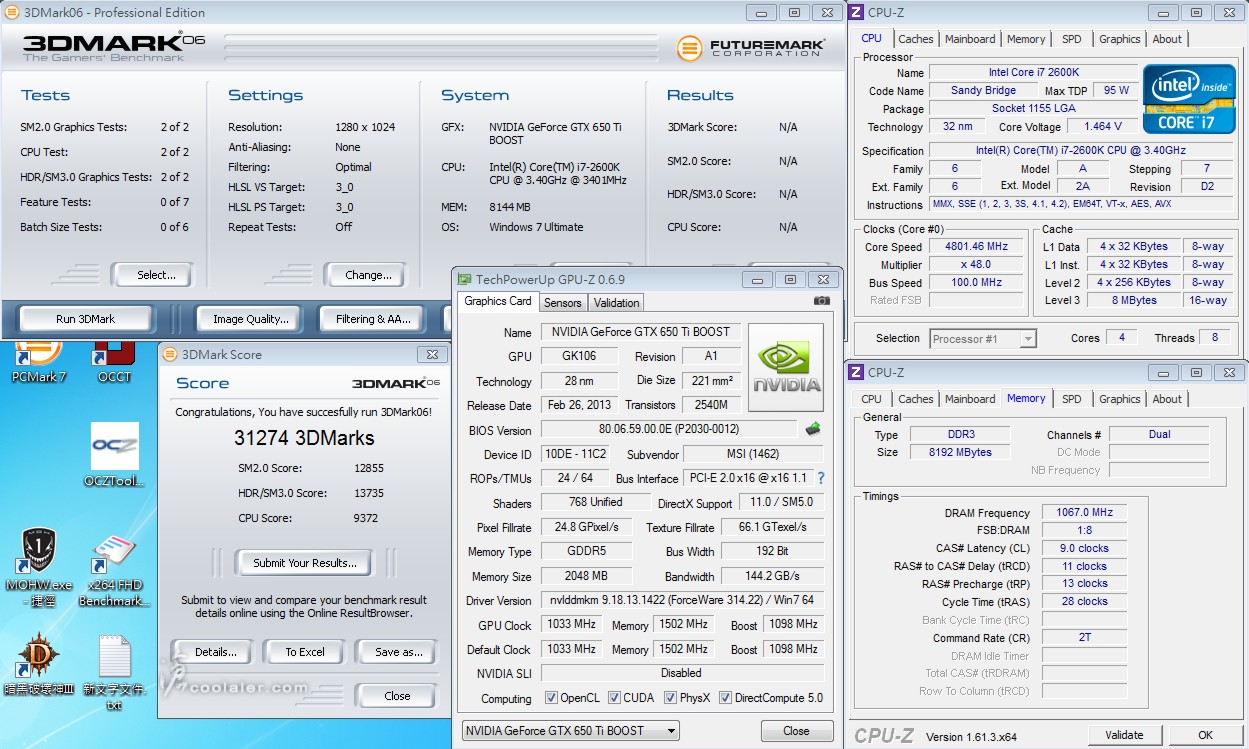Open the About tab in lower CPU-Z window
The image size is (1249, 749).
click(1167, 399)
